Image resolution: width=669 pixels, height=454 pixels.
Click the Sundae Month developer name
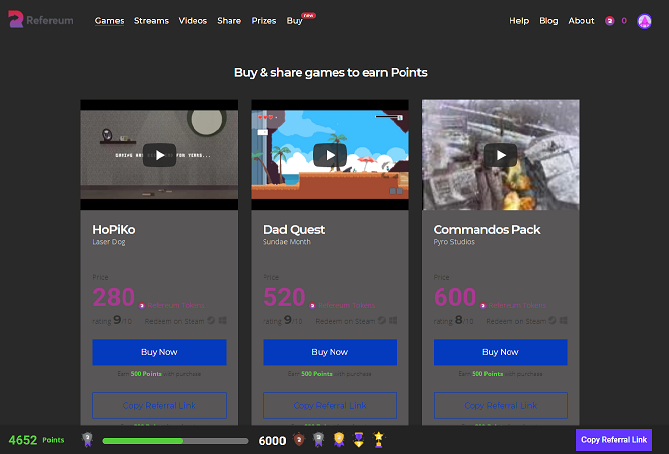[287, 242]
